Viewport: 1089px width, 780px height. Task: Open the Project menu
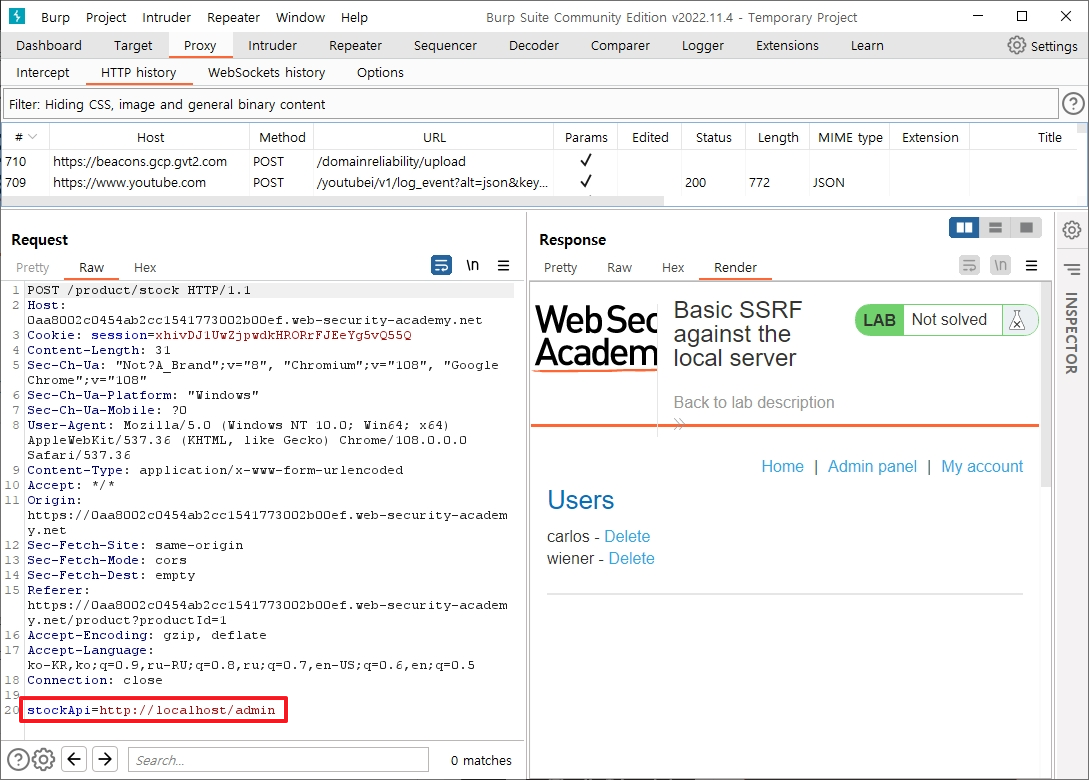click(x=106, y=17)
